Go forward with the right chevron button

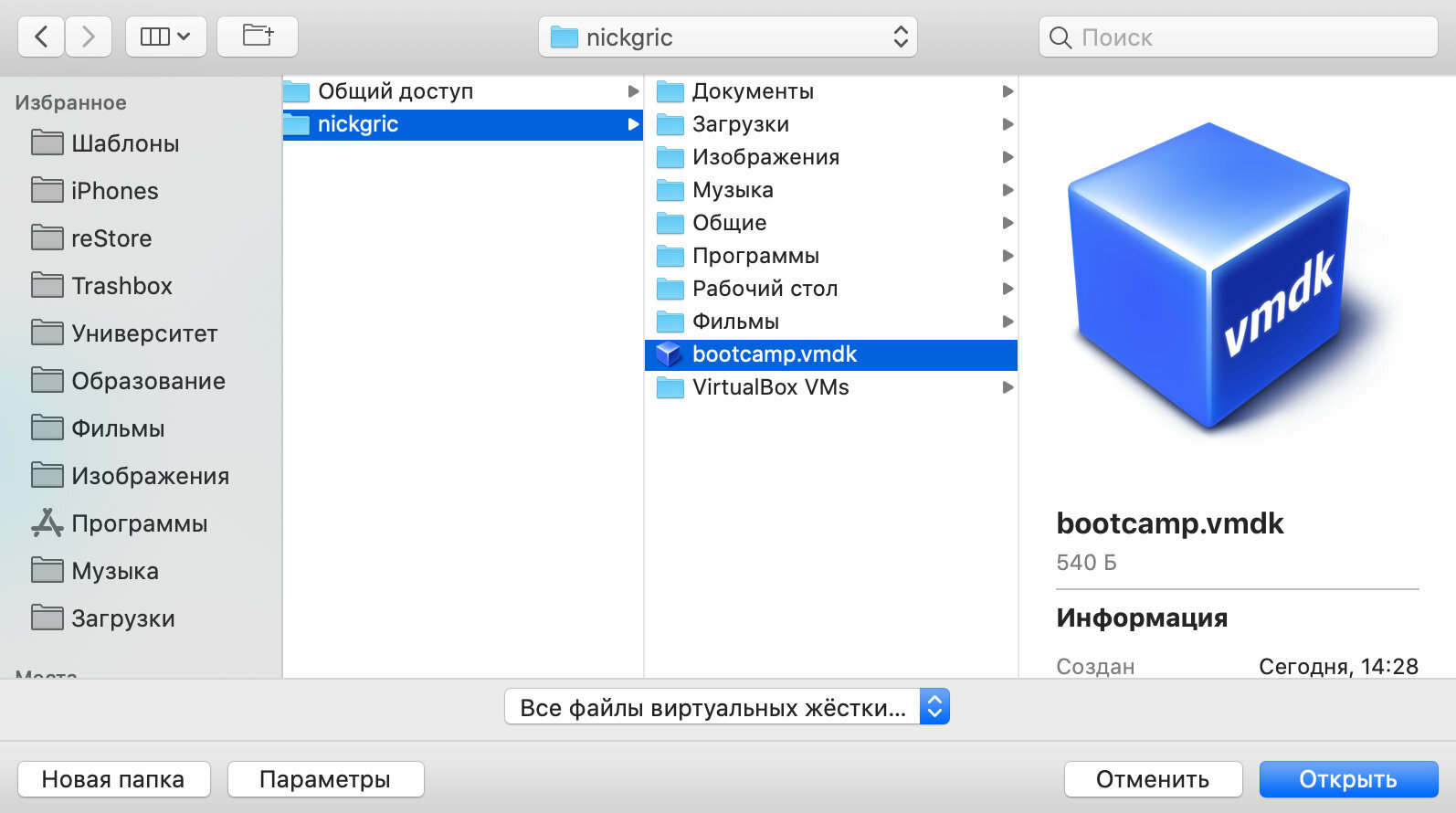tap(89, 37)
